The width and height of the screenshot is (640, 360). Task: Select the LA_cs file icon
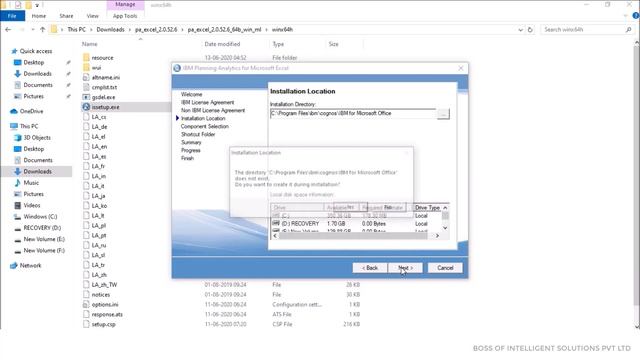(86, 117)
